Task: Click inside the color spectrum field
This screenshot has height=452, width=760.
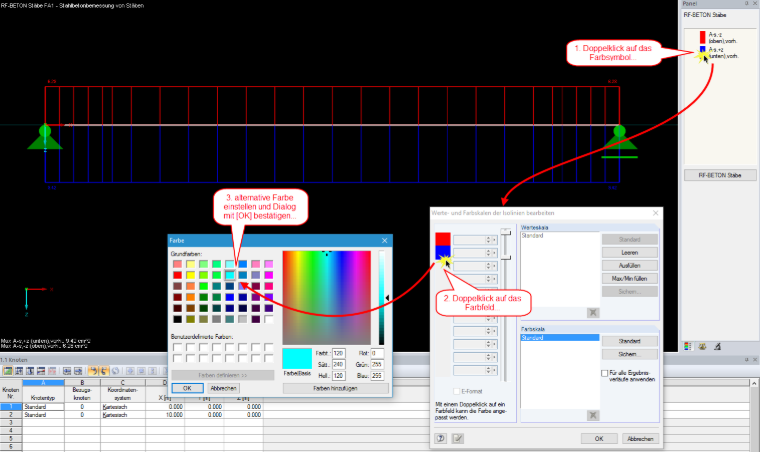Action: pos(327,297)
